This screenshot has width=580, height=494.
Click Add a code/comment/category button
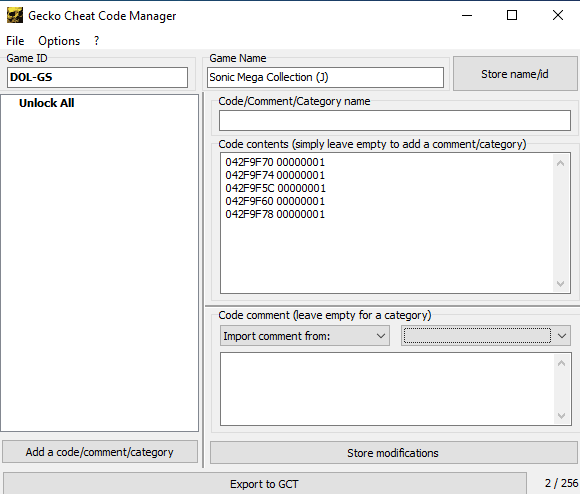point(100,452)
